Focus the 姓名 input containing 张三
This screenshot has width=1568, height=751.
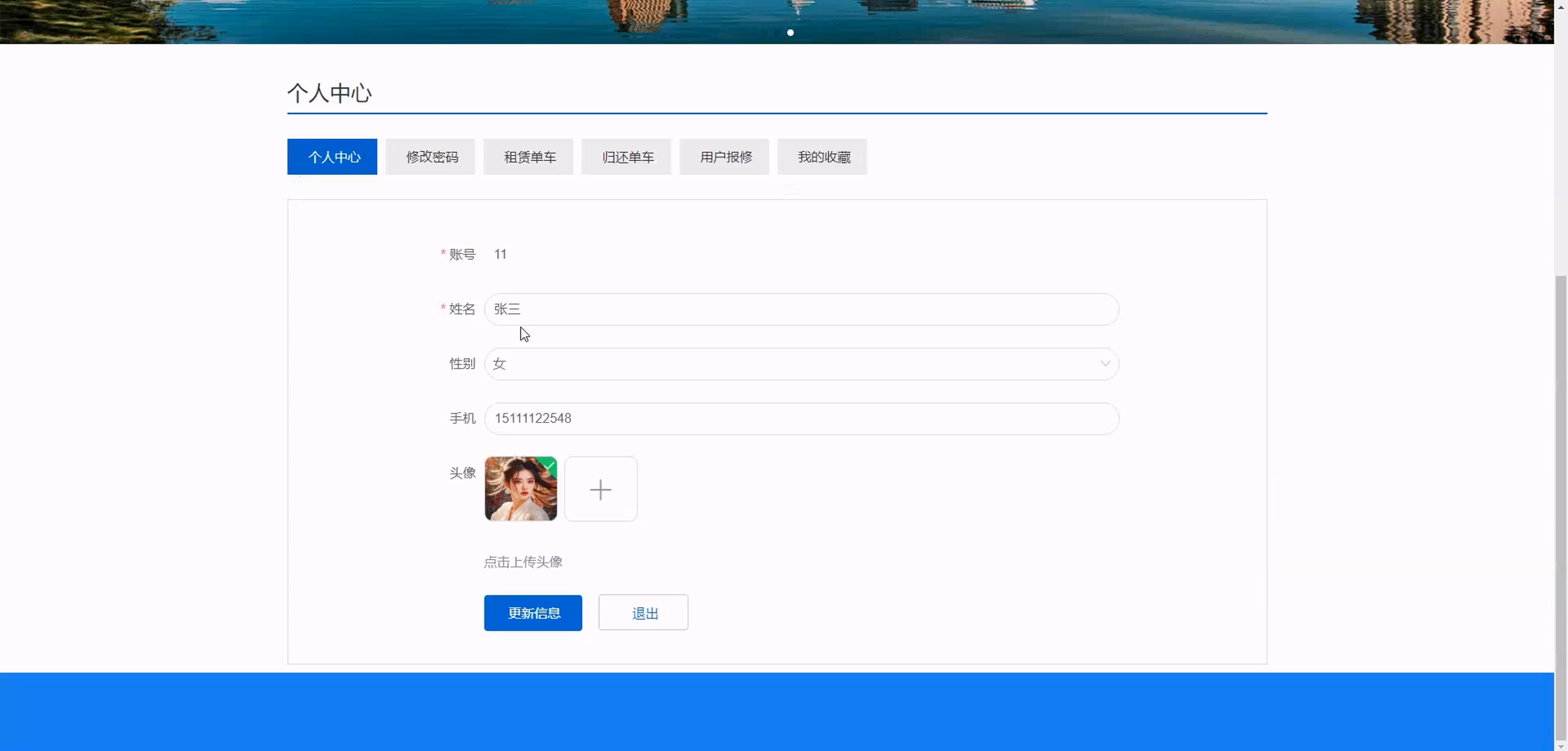800,309
